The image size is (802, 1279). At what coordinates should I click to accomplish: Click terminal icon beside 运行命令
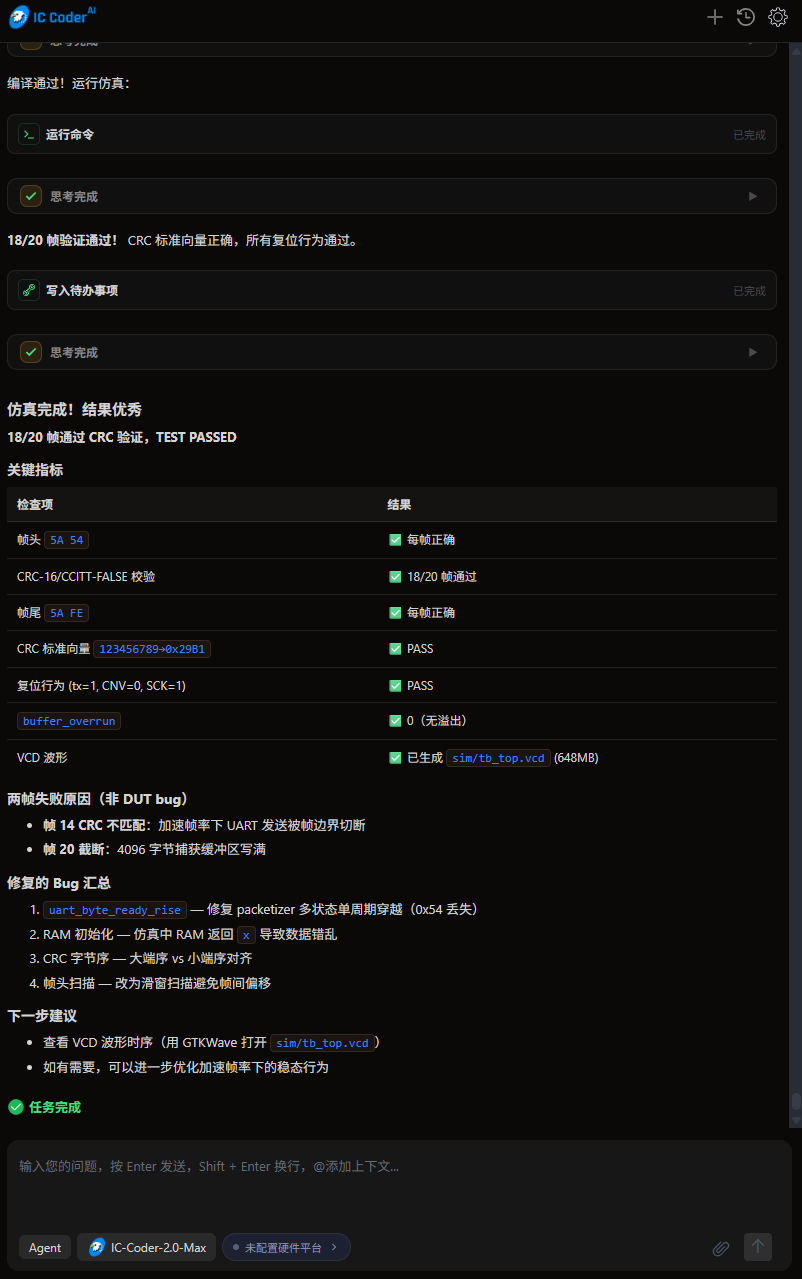point(29,134)
